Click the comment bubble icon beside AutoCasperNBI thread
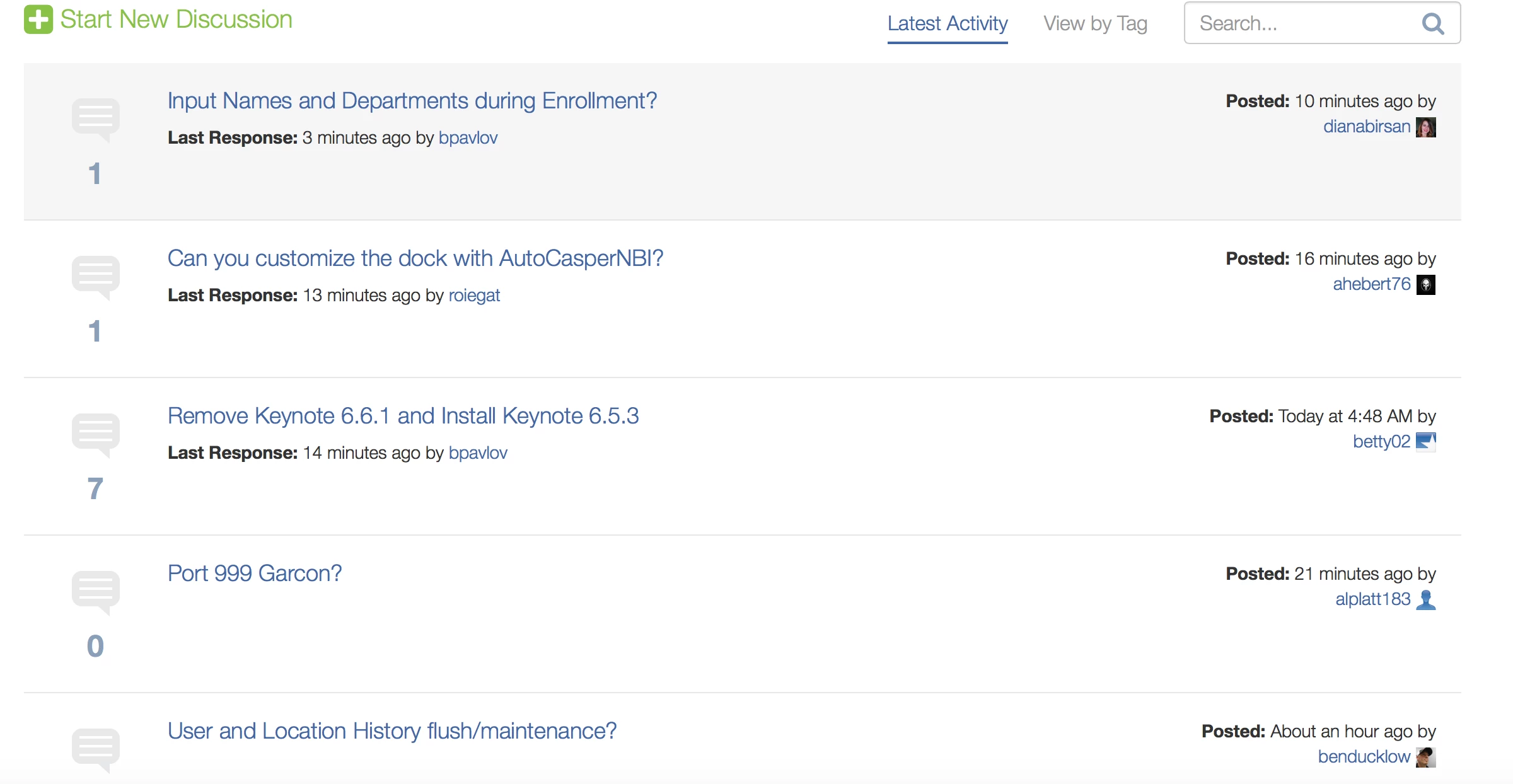Image resolution: width=1513 pixels, height=784 pixels. coord(95,277)
